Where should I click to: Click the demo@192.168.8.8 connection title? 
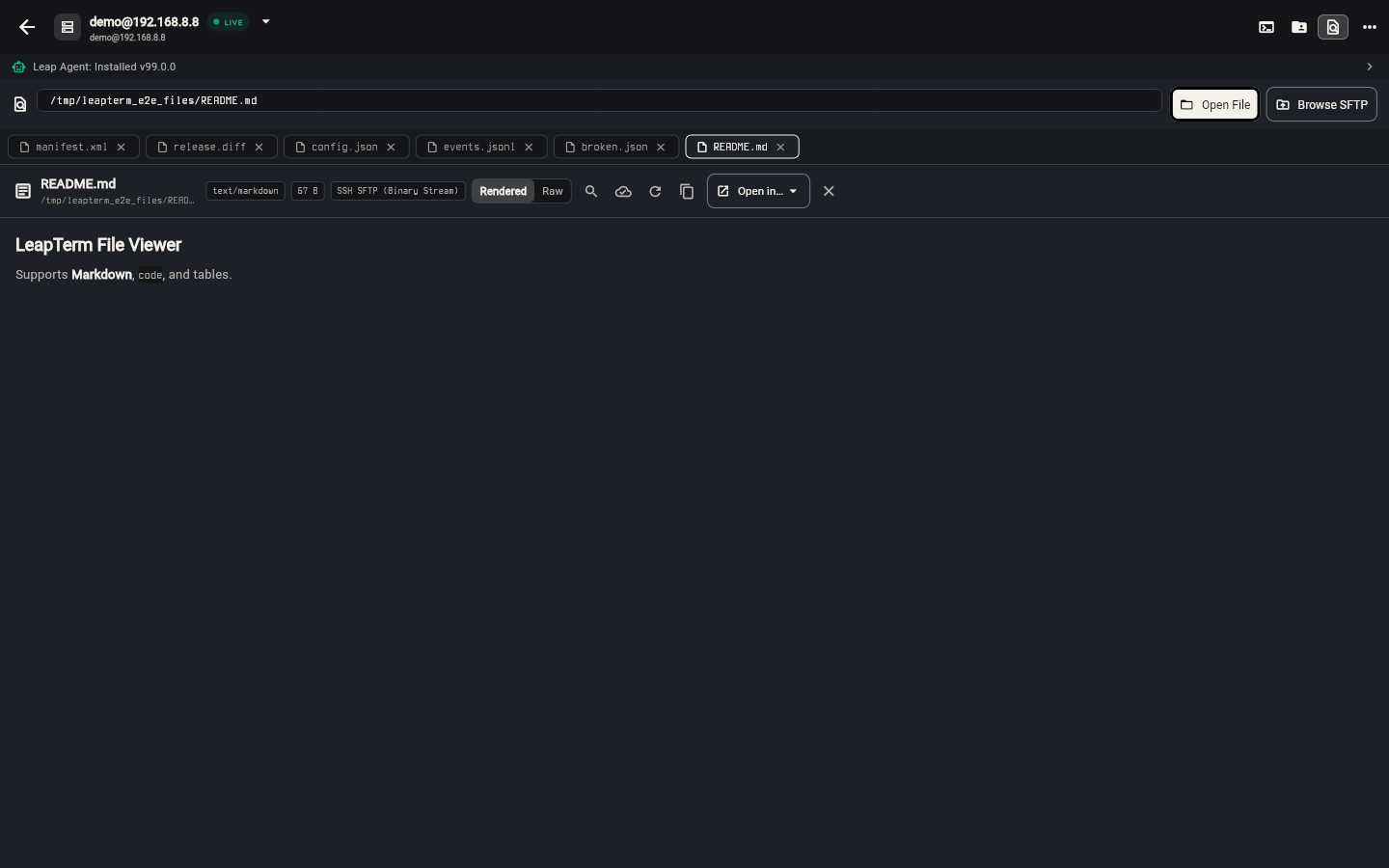pos(144,21)
